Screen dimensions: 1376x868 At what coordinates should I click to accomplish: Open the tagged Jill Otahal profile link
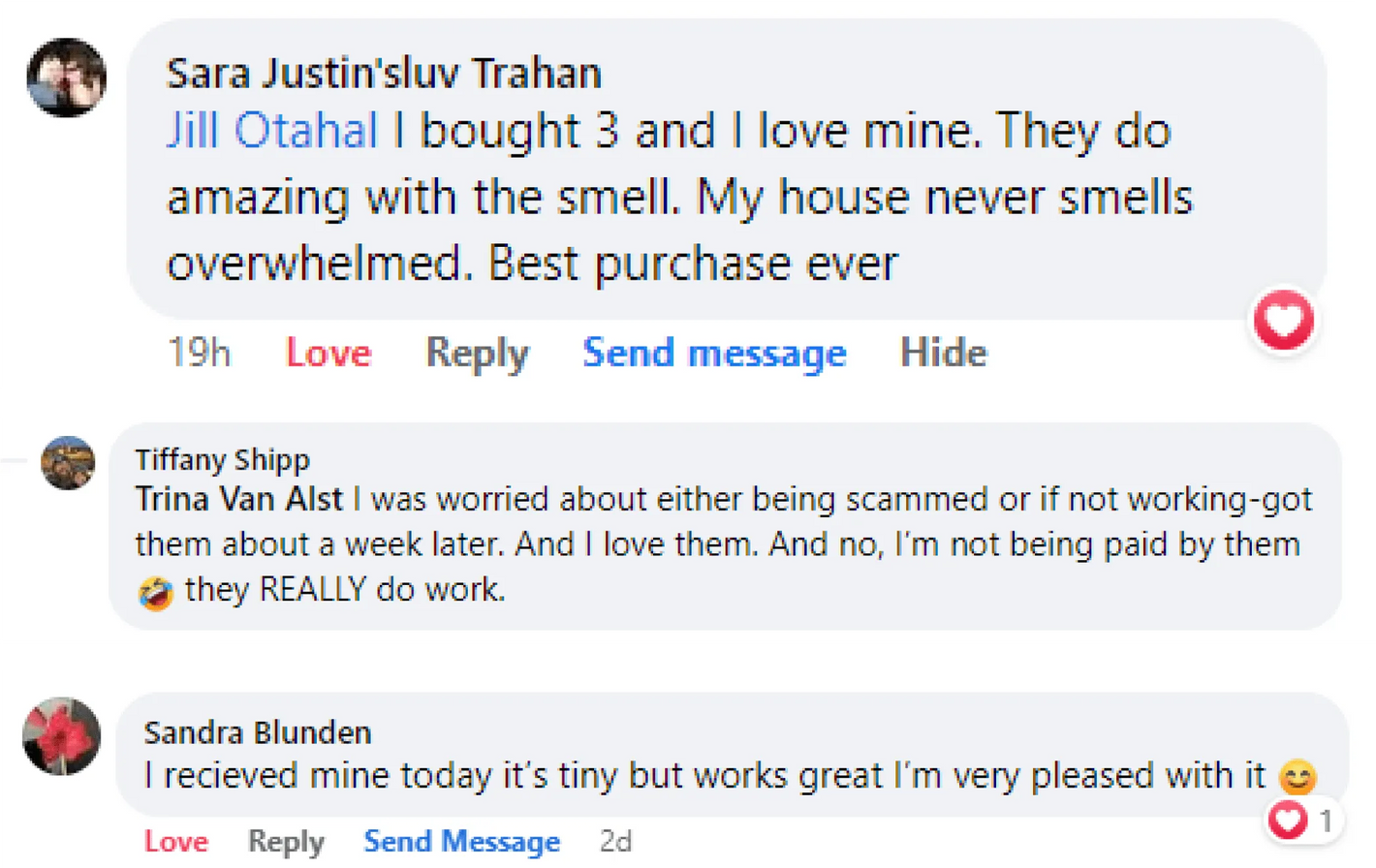click(x=272, y=132)
